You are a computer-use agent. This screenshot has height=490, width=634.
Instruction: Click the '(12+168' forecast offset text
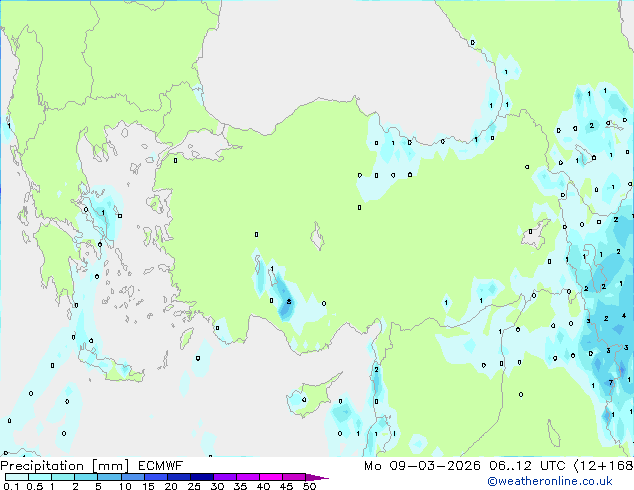pyautogui.click(x=603, y=466)
